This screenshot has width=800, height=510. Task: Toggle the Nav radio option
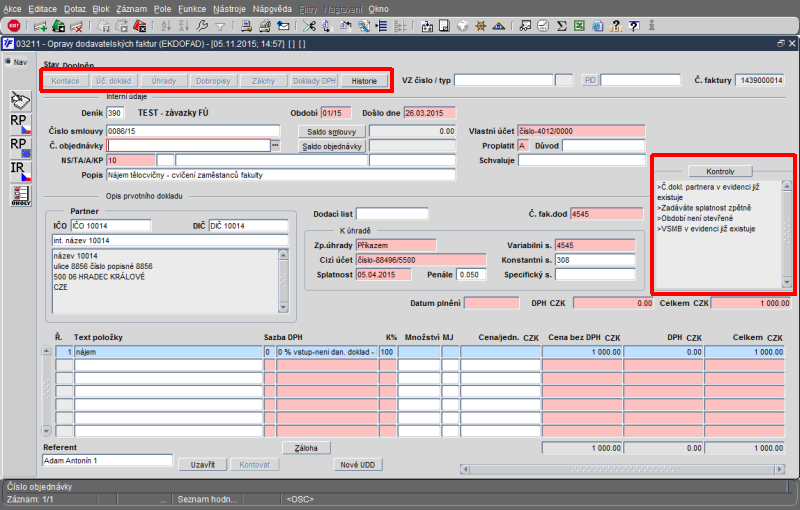coord(10,64)
